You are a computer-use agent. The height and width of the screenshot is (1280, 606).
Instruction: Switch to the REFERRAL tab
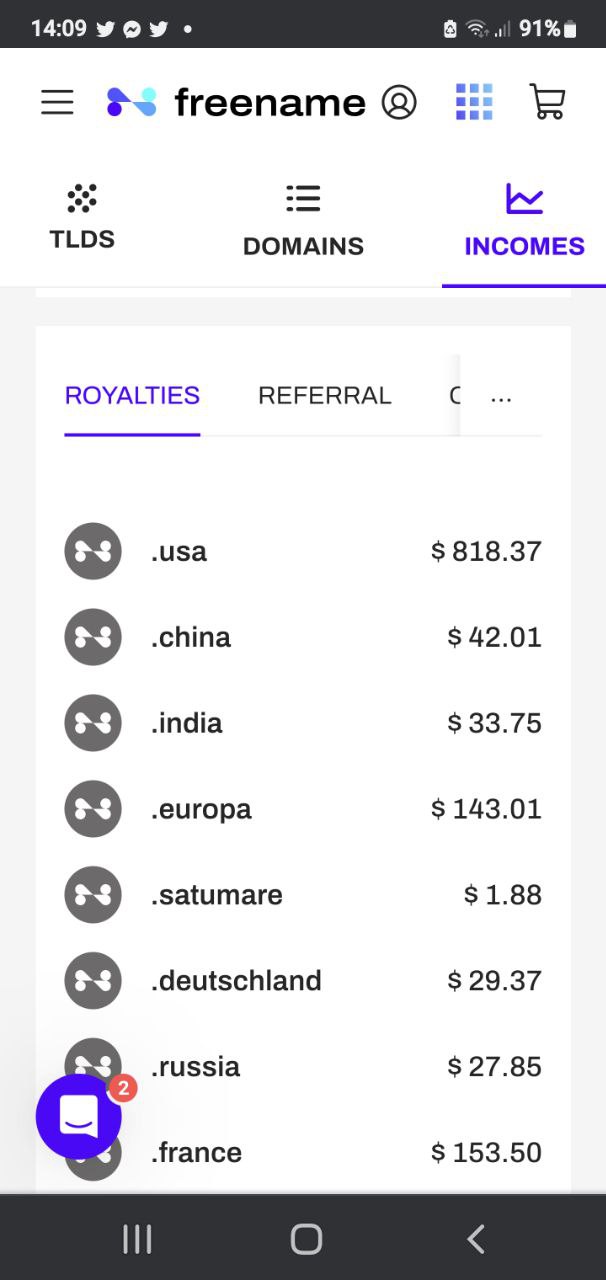325,396
